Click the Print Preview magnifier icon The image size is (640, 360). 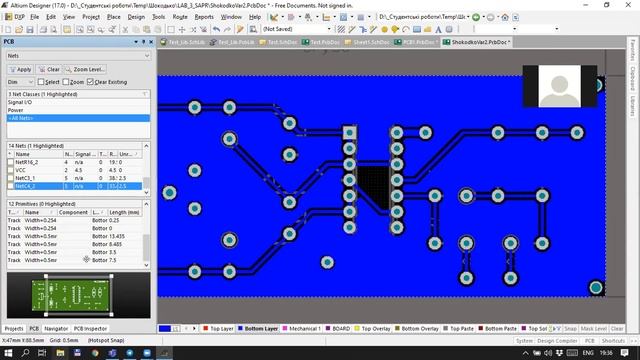[53, 29]
